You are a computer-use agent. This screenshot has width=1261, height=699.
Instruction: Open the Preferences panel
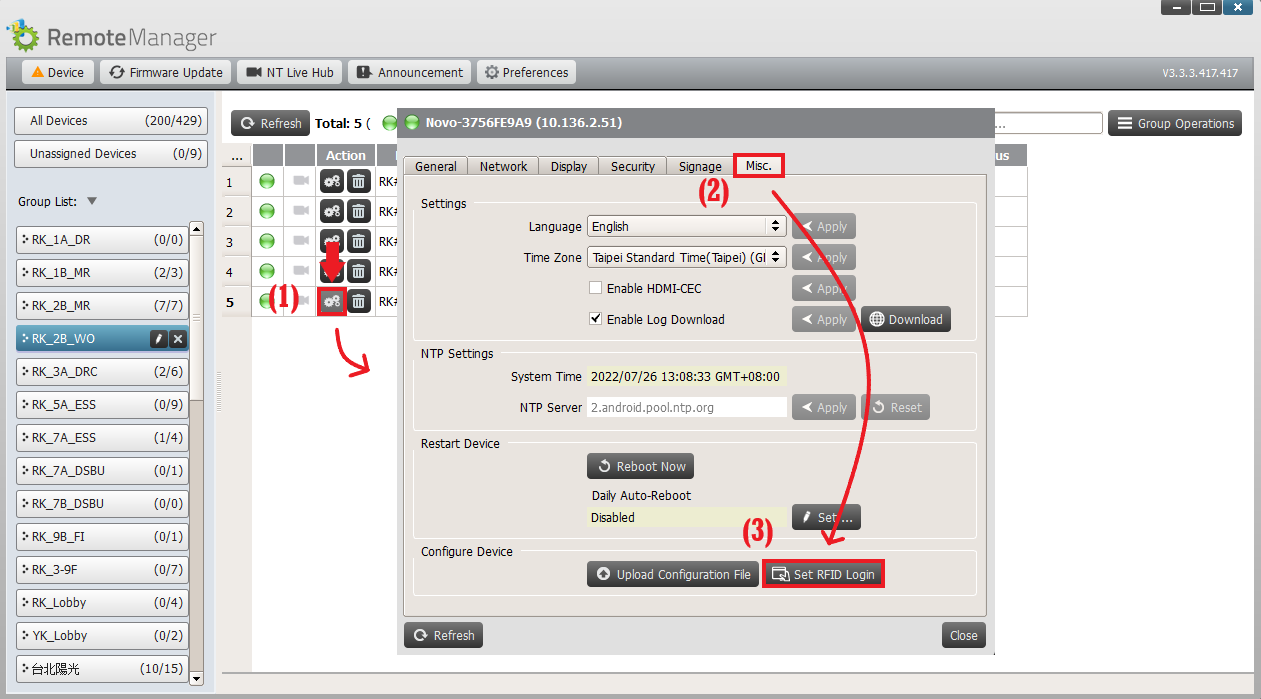[526, 71]
